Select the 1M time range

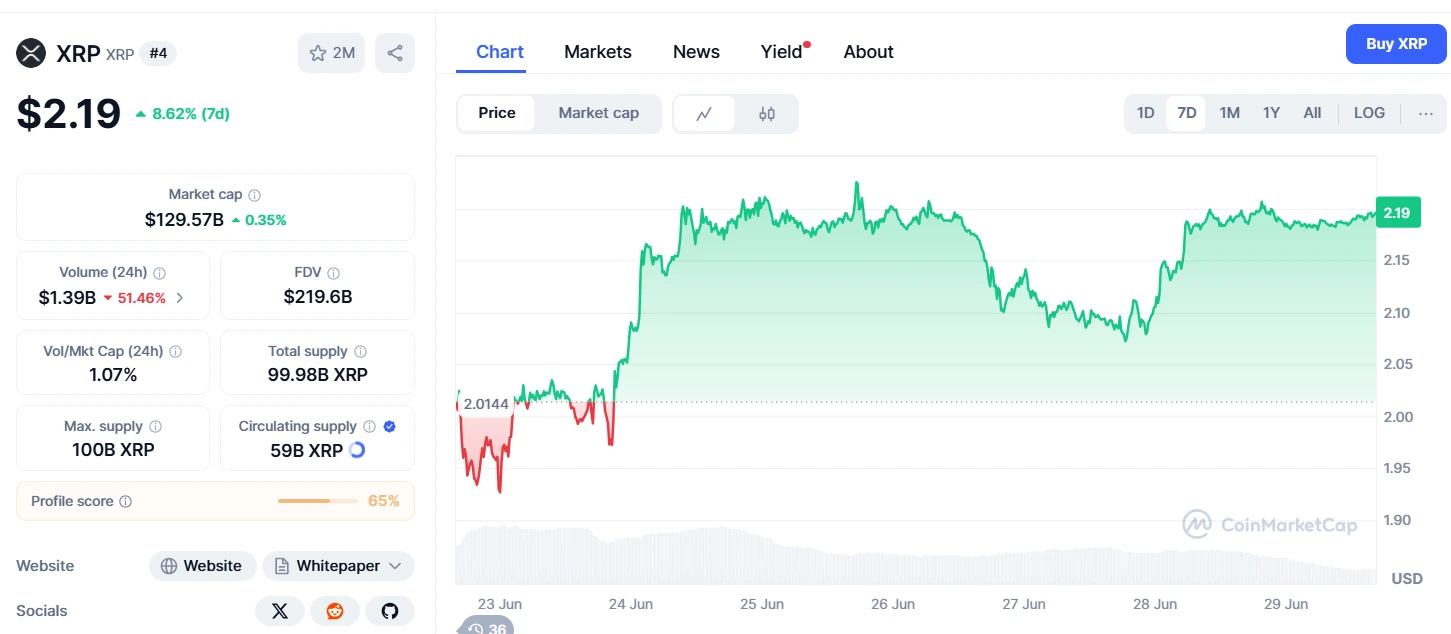[x=1229, y=113]
